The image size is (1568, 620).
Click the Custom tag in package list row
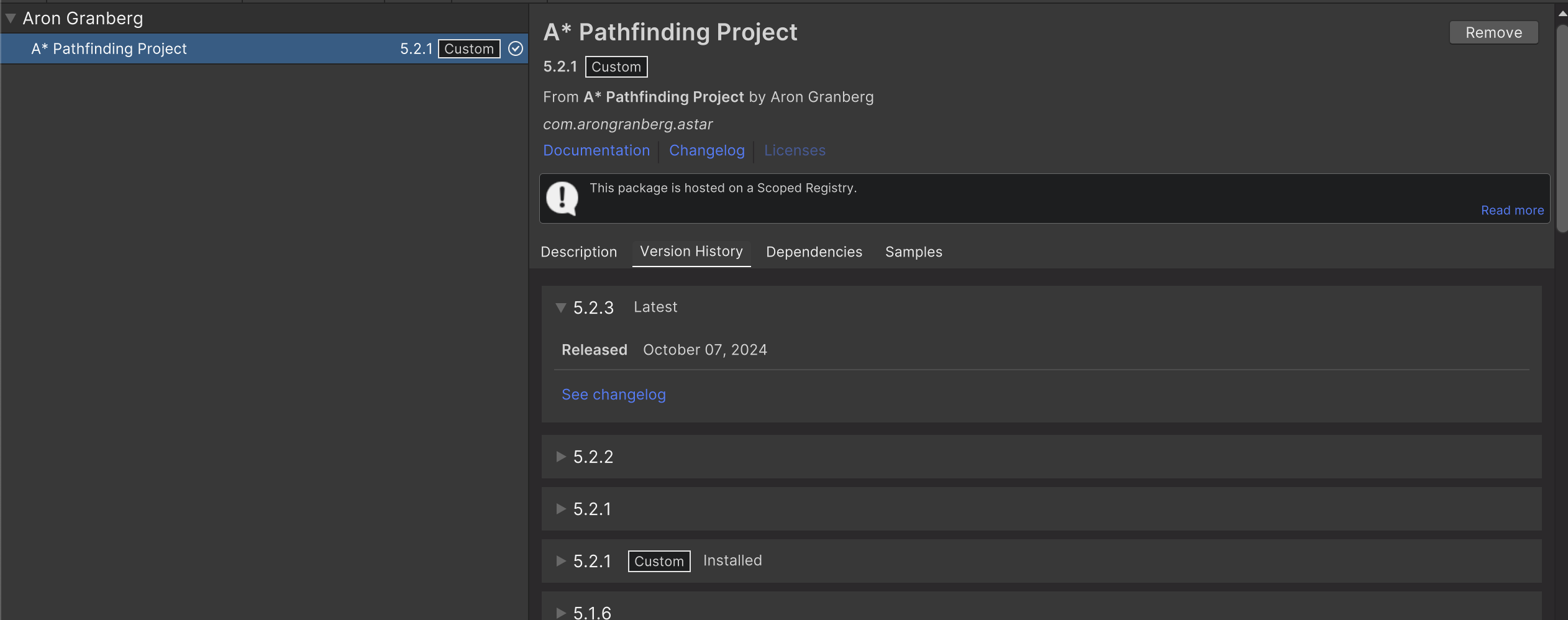[469, 48]
